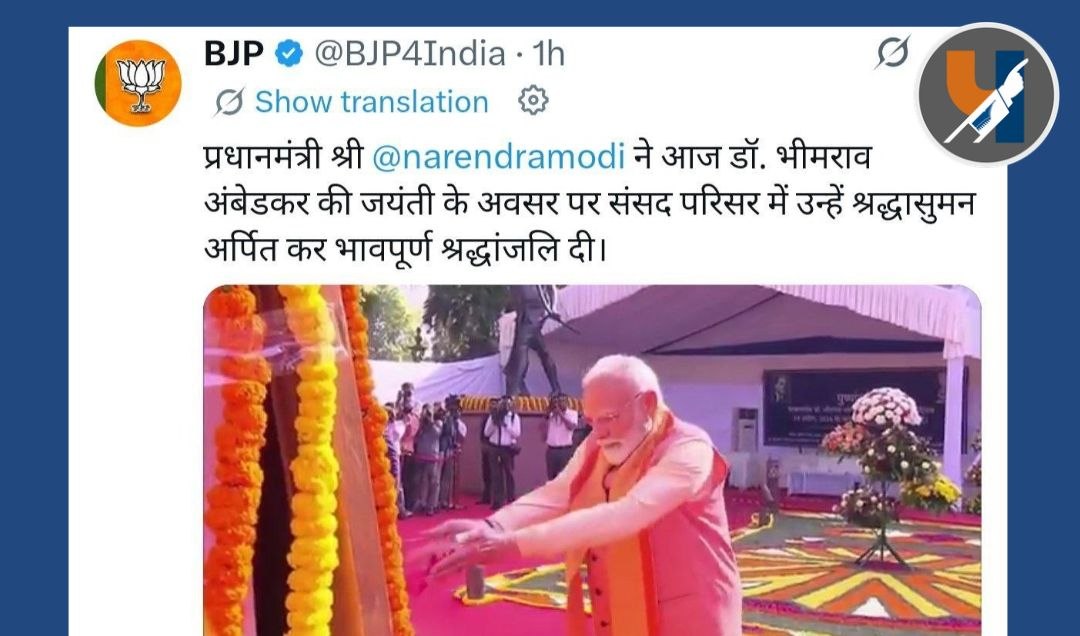Click the slashed-circle icon beside Show translation

click(x=229, y=102)
